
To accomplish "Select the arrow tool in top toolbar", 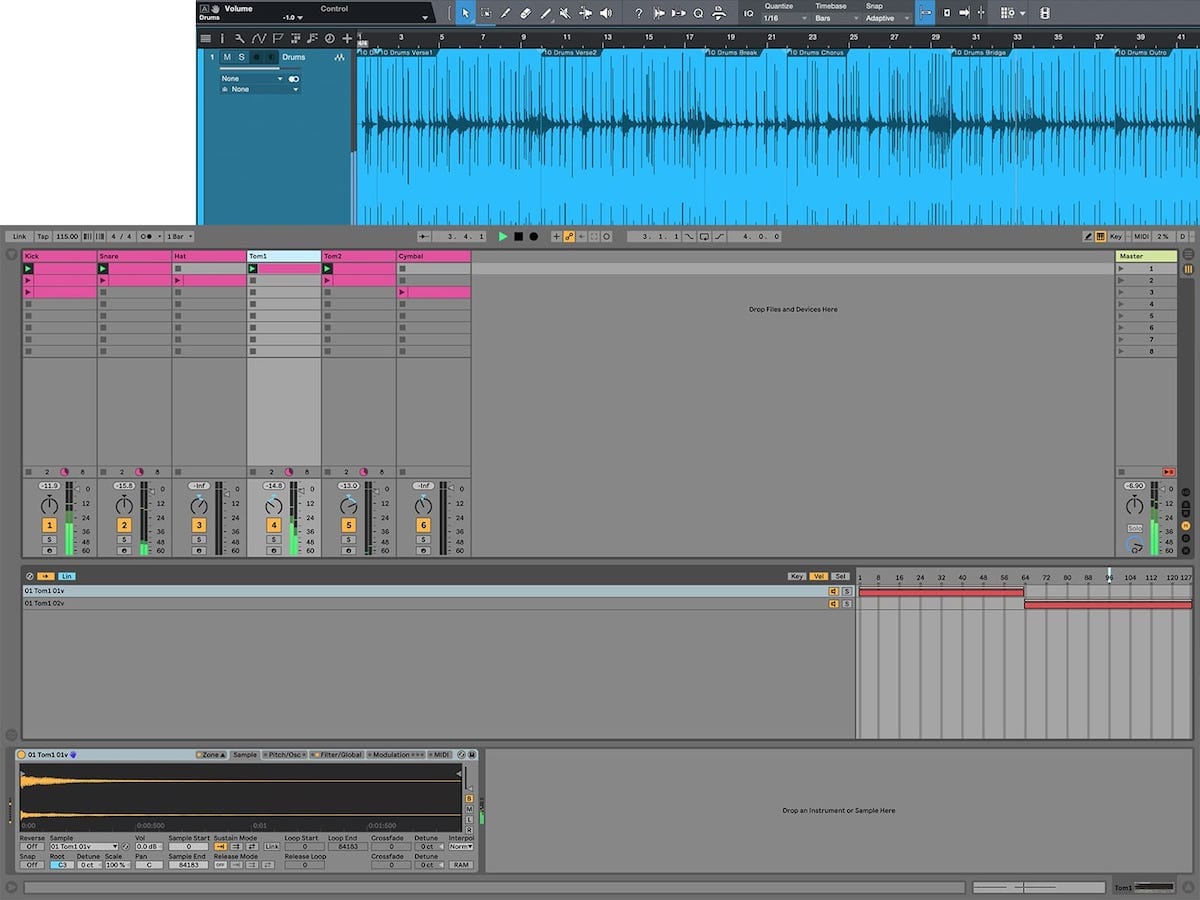I will pyautogui.click(x=465, y=13).
